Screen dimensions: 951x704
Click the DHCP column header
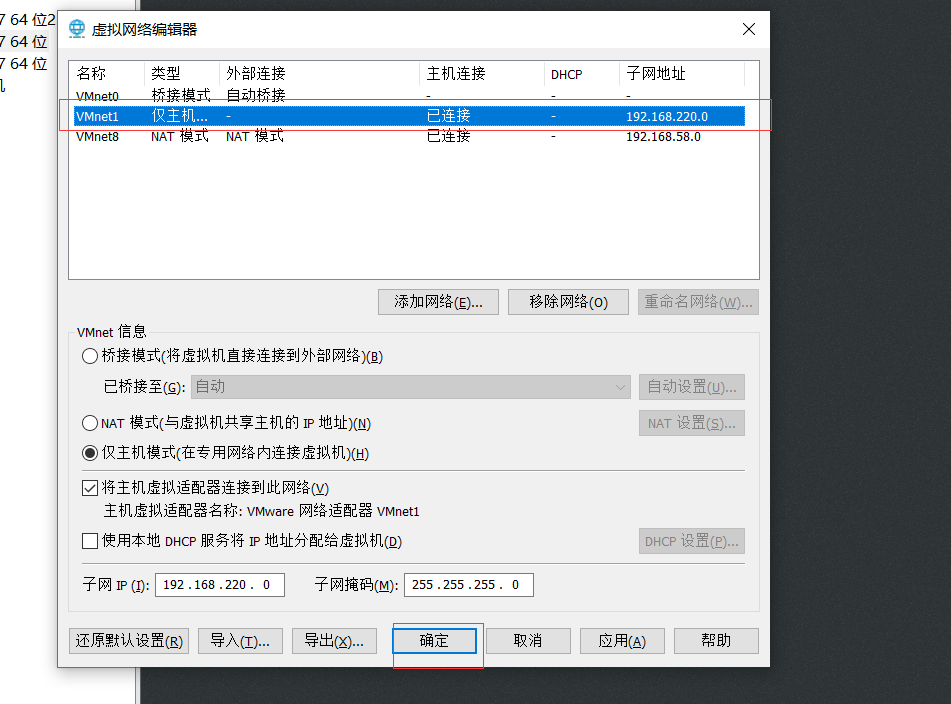(581, 73)
